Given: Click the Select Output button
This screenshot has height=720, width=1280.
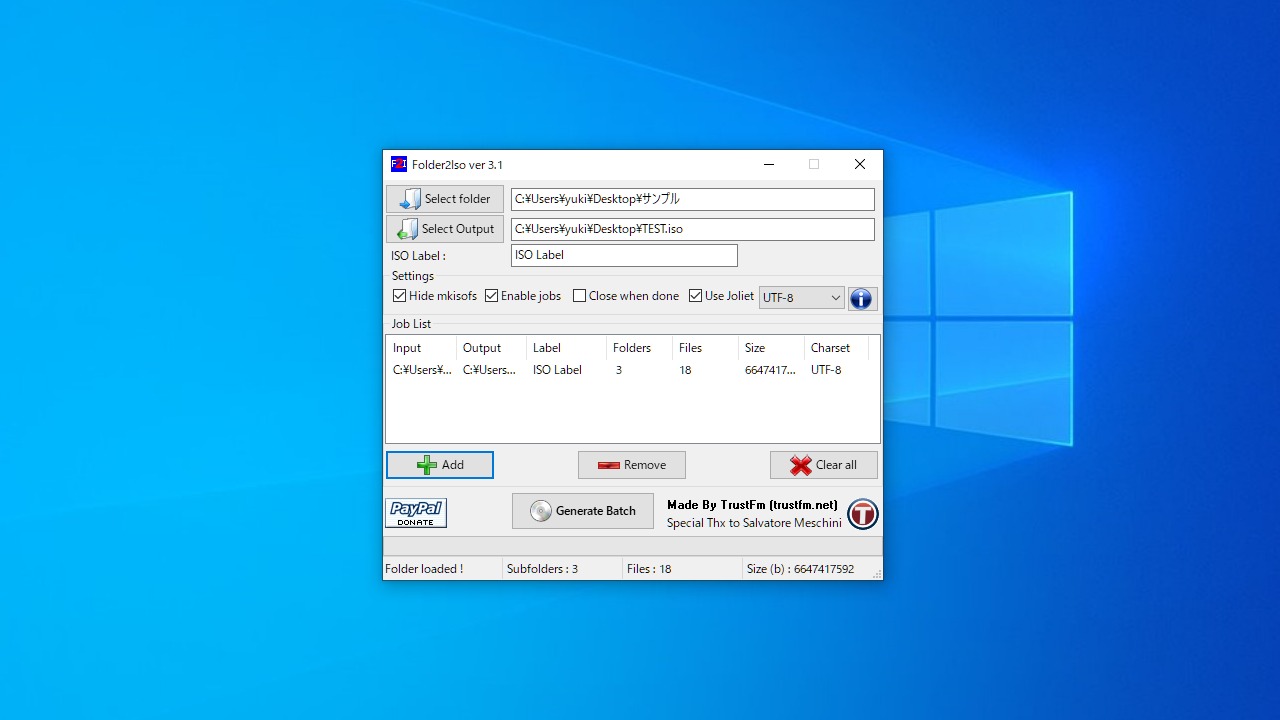Looking at the screenshot, I should click(x=445, y=229).
